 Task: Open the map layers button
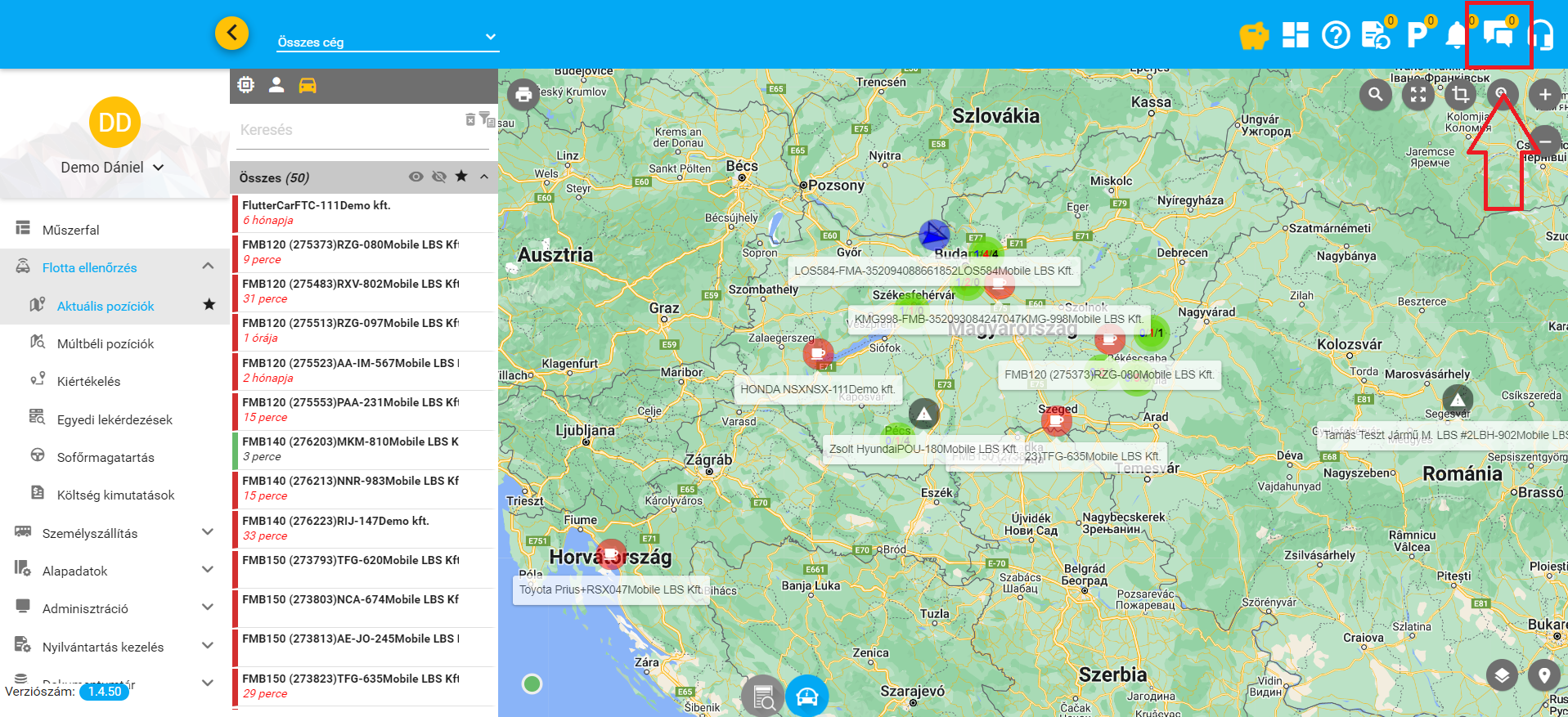click(x=1502, y=675)
